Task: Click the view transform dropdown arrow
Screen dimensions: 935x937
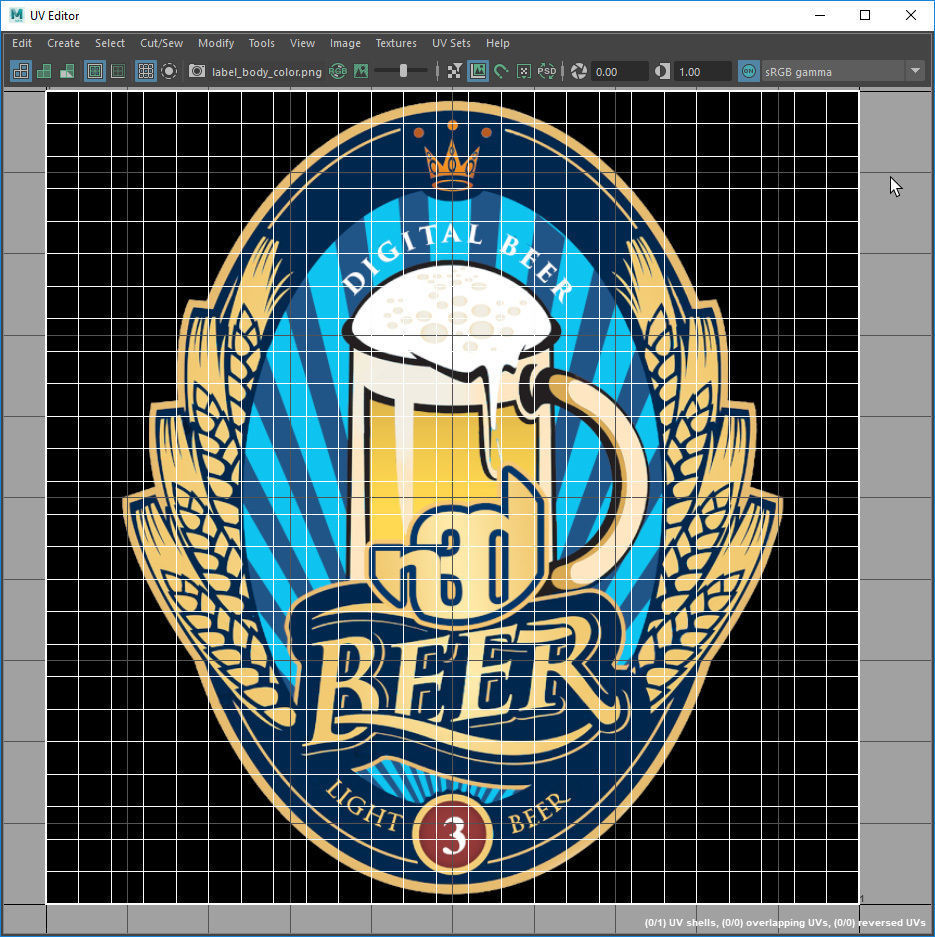Action: [915, 71]
